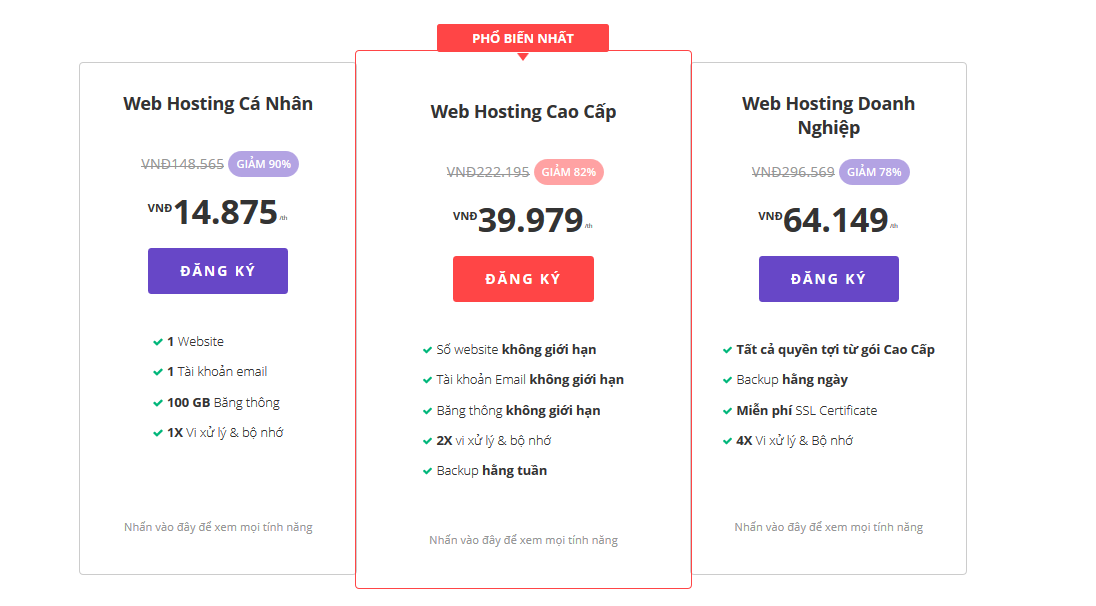Select the "Web Hosting Cá Nhân" plan title
The width and height of the screenshot is (1096, 606).
pyautogui.click(x=217, y=103)
